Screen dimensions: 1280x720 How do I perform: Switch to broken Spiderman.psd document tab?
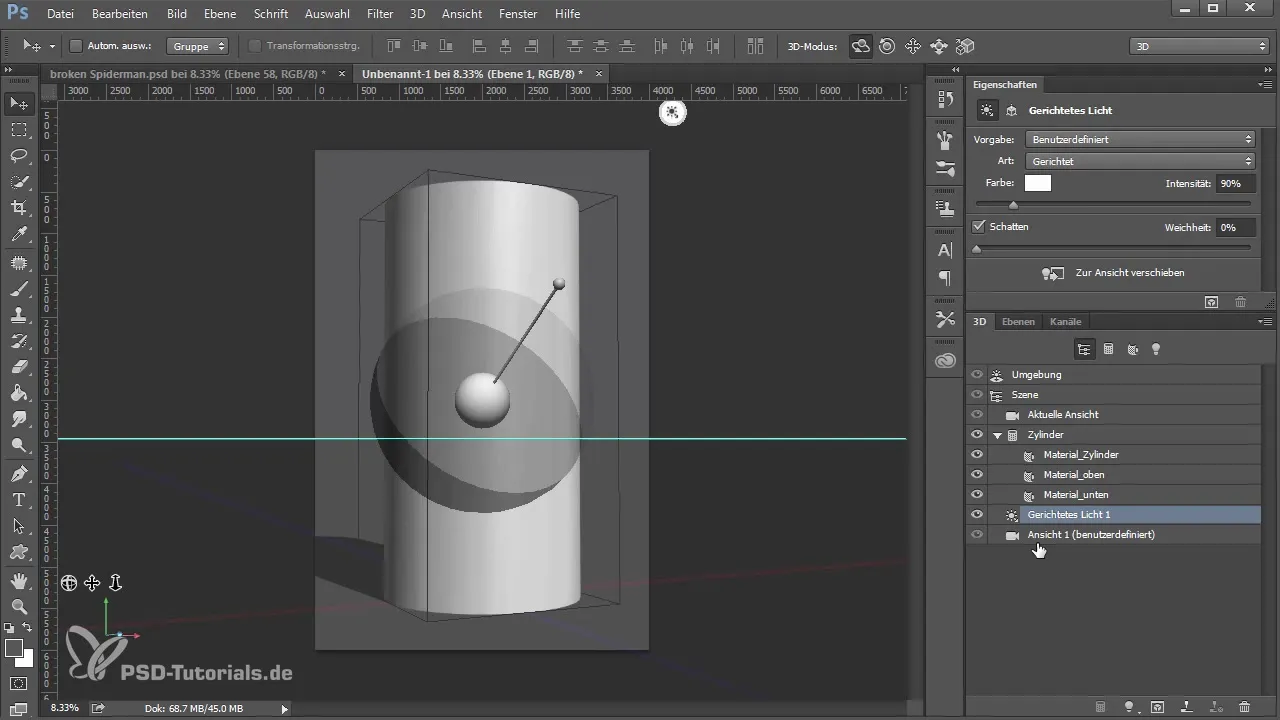(x=188, y=74)
